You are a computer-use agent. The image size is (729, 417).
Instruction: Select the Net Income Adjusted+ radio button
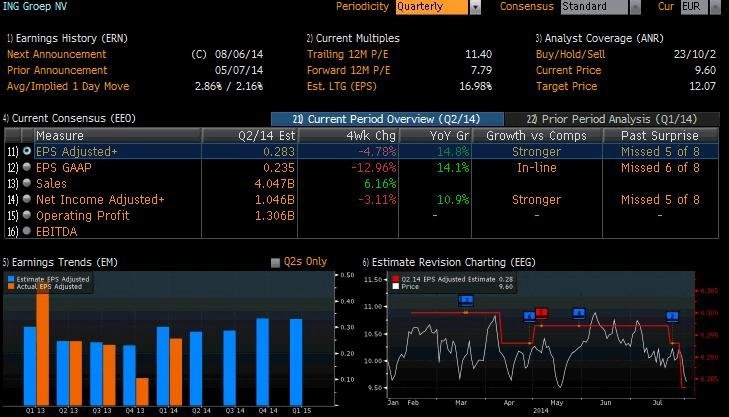point(27,199)
